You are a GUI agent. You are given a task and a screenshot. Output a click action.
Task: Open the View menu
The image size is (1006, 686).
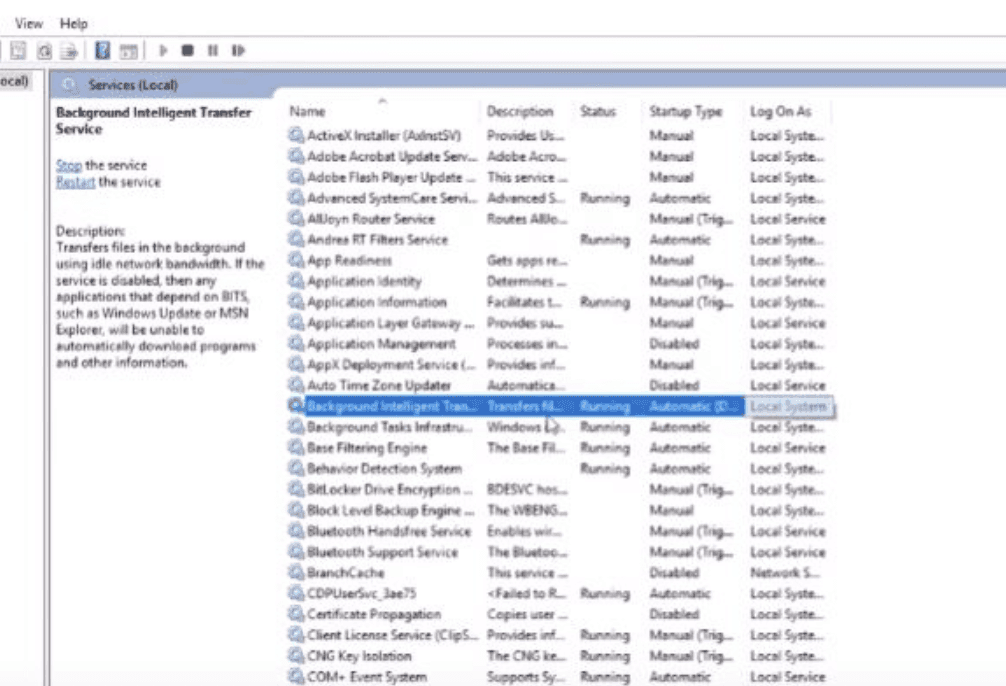click(29, 24)
